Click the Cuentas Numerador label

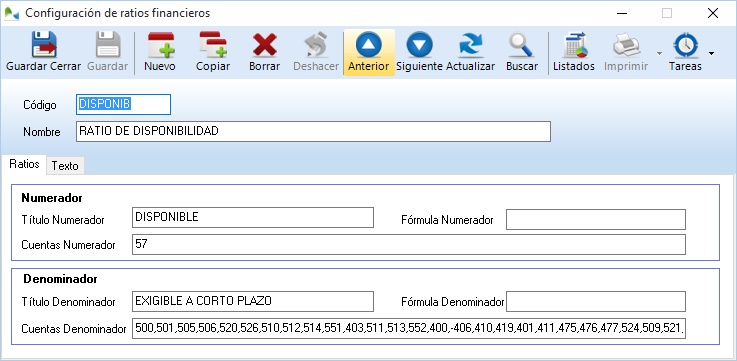pos(69,244)
